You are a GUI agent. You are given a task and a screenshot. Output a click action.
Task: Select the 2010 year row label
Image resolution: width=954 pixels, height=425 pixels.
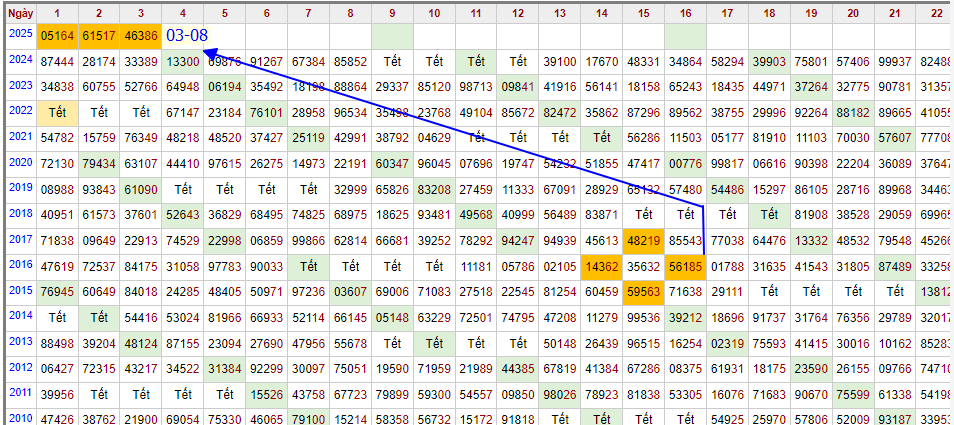(21, 417)
